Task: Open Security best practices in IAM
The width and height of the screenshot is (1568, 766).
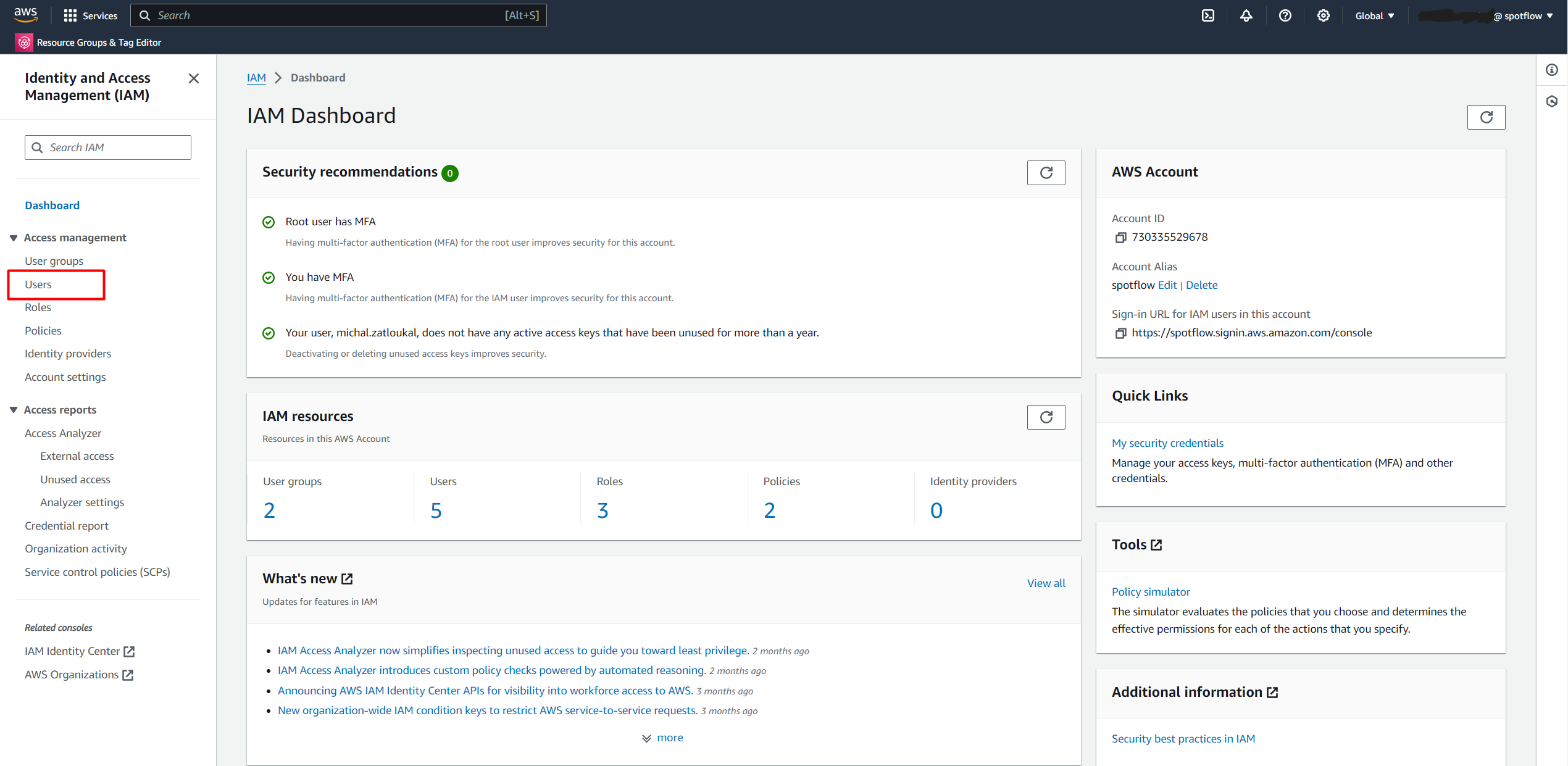Action: 1183,739
